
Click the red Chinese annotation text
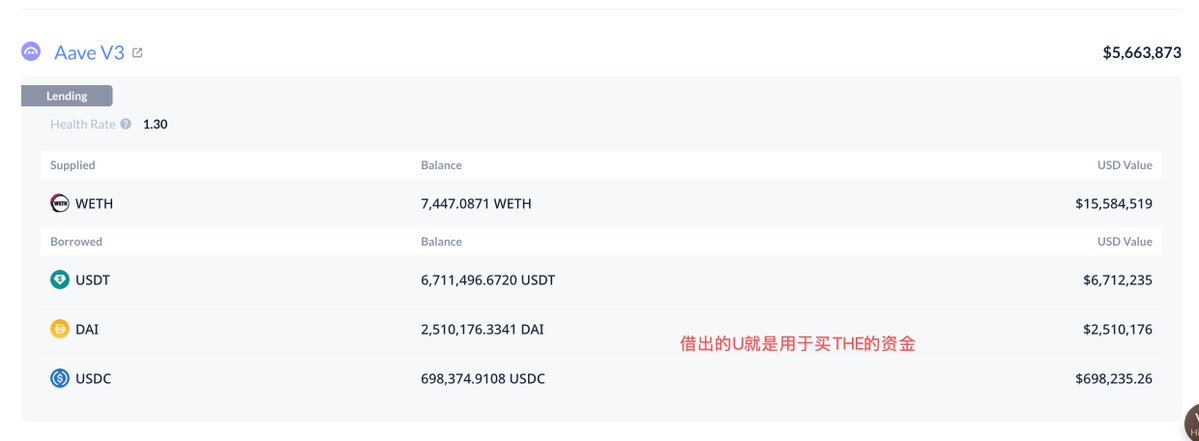tap(797, 344)
